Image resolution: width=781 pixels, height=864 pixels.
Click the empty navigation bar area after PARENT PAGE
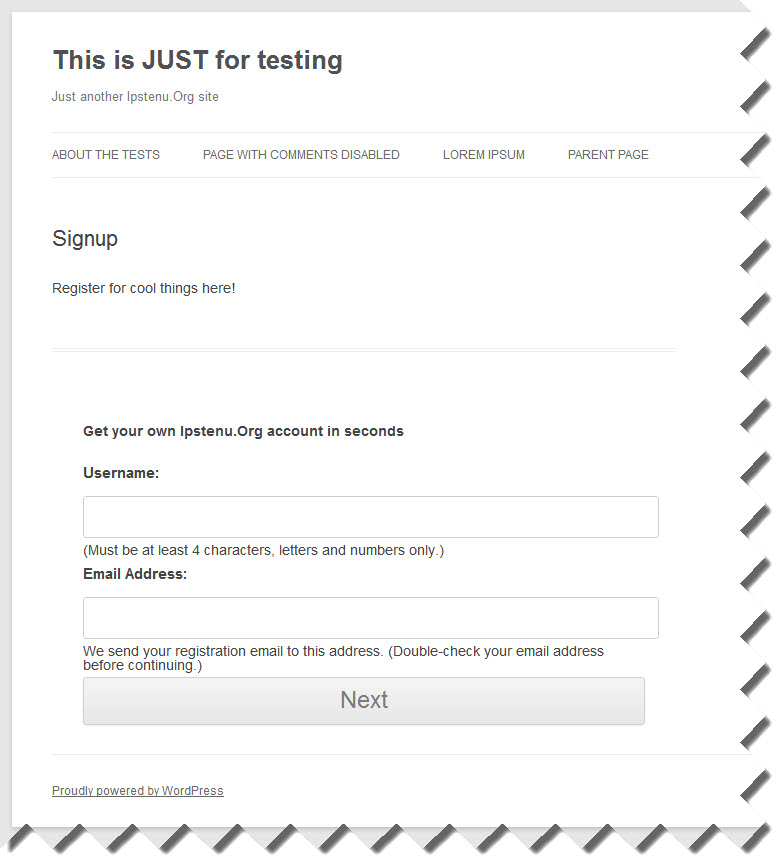point(700,155)
